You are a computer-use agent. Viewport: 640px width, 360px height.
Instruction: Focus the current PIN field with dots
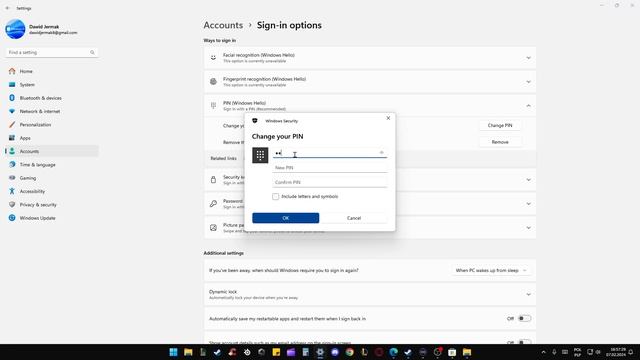point(329,153)
